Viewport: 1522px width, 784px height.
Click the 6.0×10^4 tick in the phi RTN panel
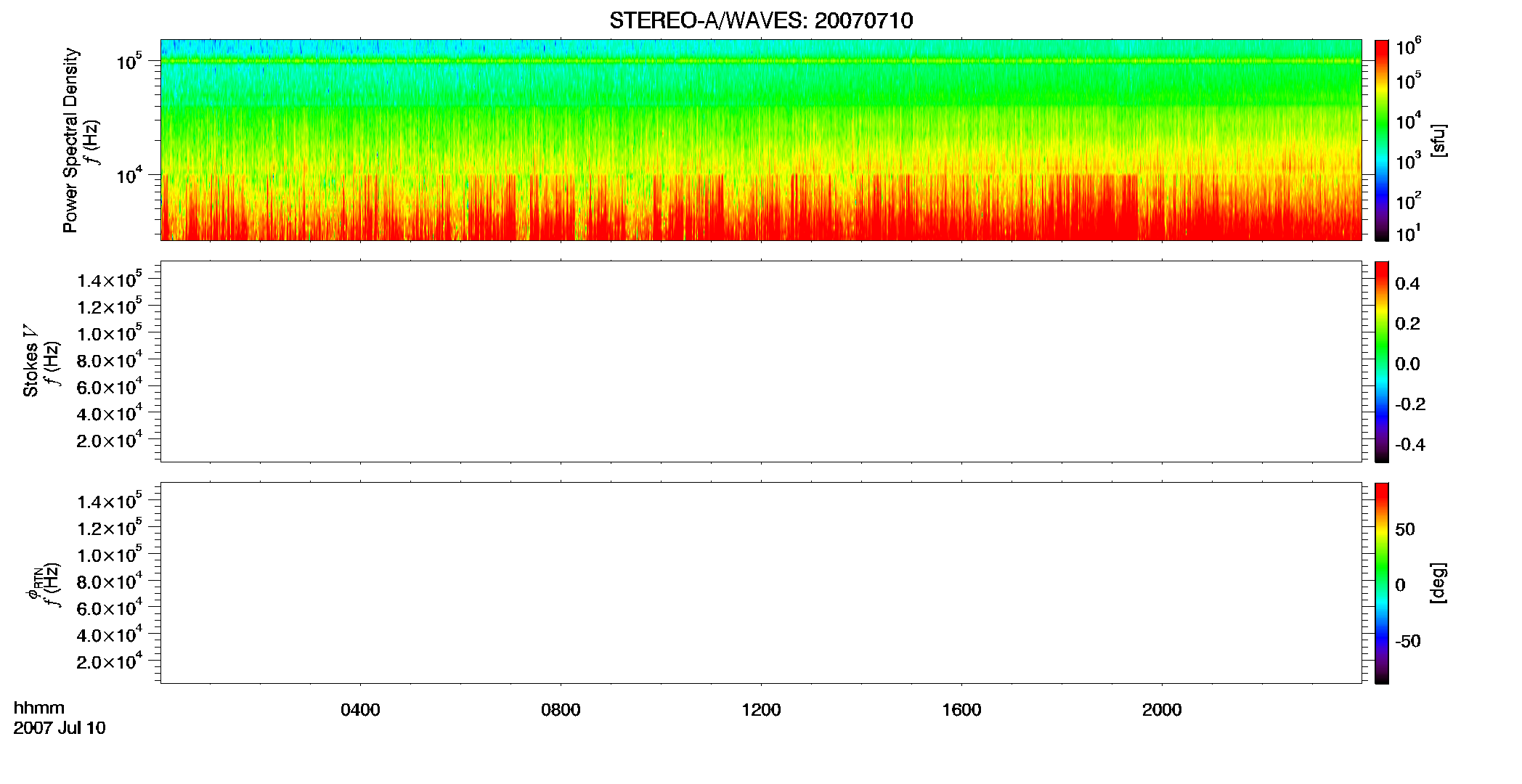coord(110,608)
